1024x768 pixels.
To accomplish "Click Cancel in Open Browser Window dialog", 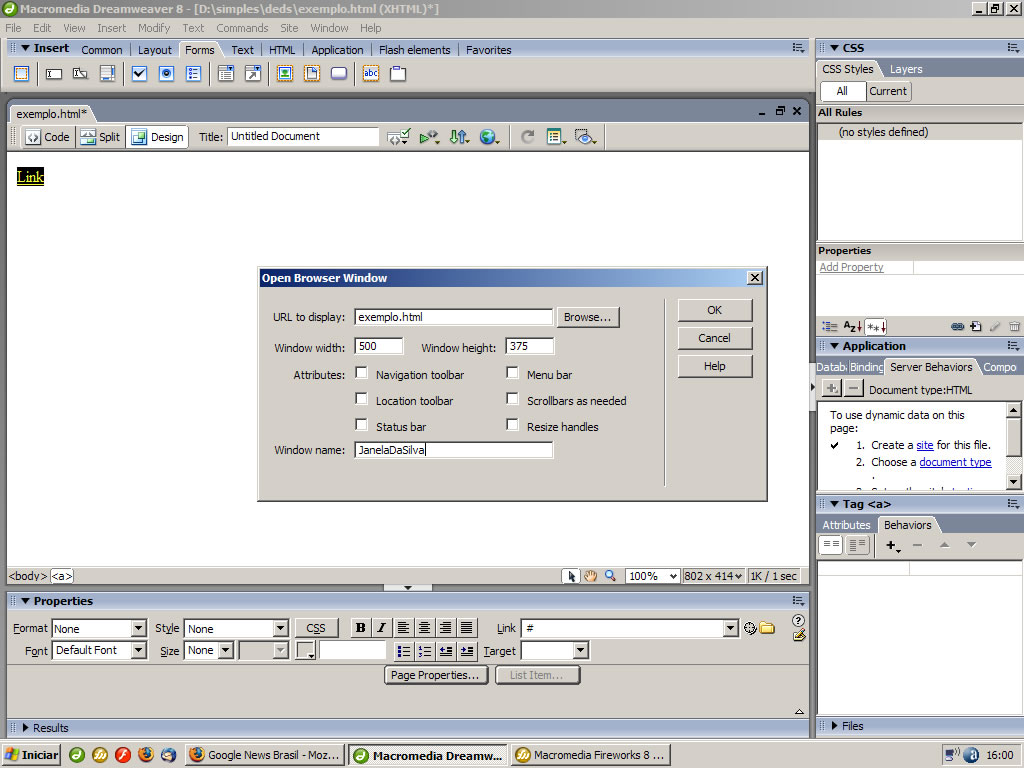I will pos(714,338).
